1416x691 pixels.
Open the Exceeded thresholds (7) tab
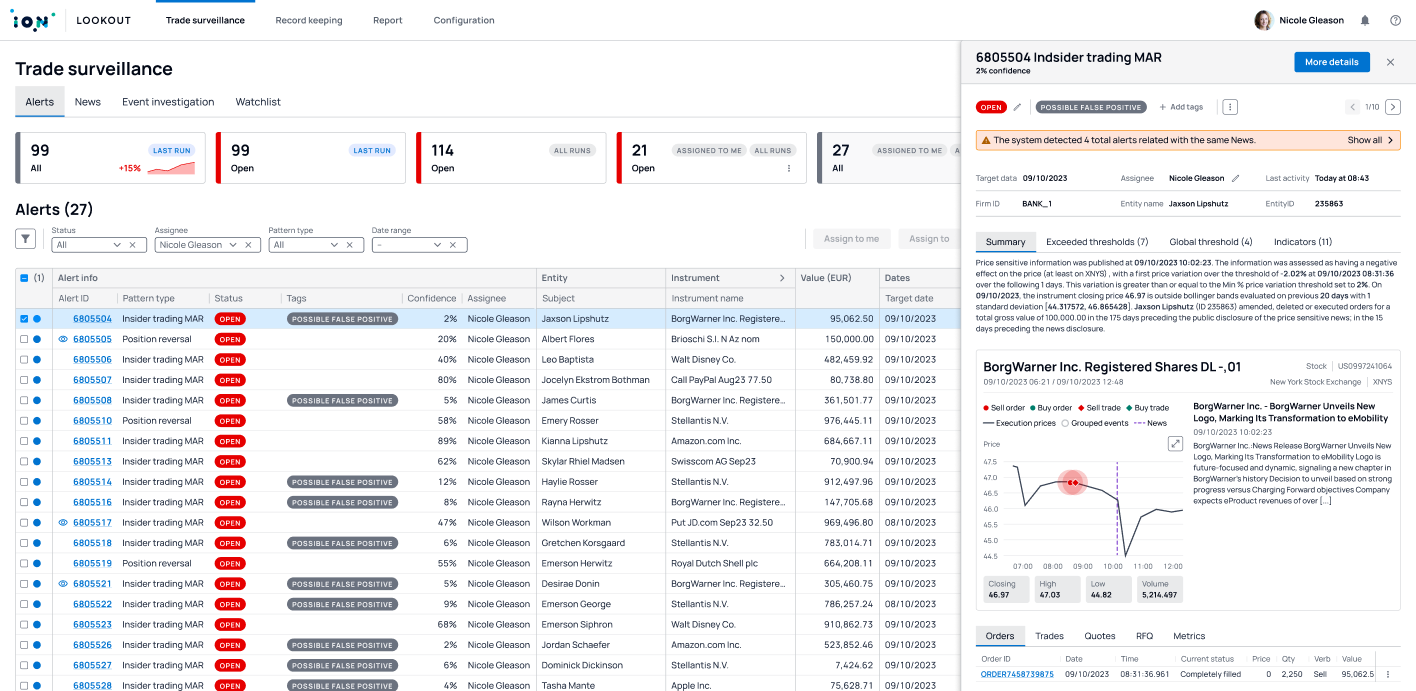point(1097,242)
